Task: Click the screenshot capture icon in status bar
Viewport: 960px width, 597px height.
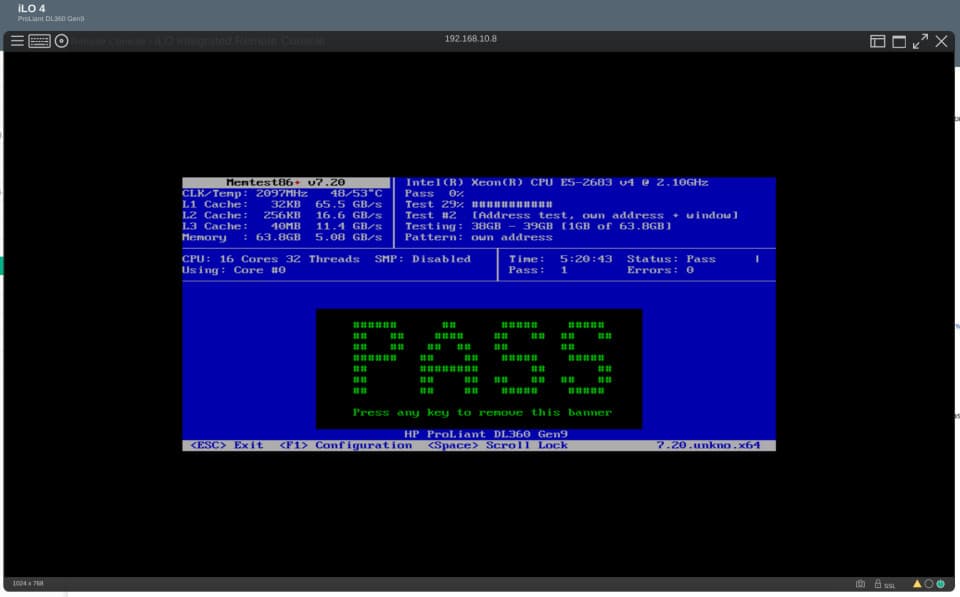Action: (860, 584)
